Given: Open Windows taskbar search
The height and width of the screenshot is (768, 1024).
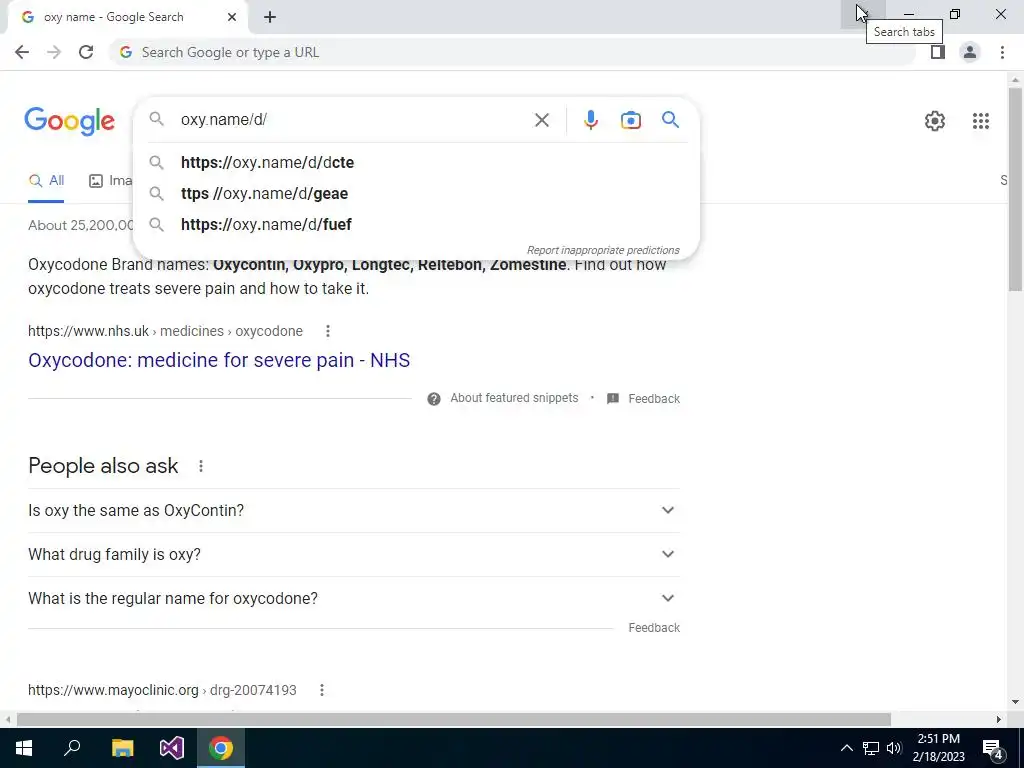Looking at the screenshot, I should point(72,748).
